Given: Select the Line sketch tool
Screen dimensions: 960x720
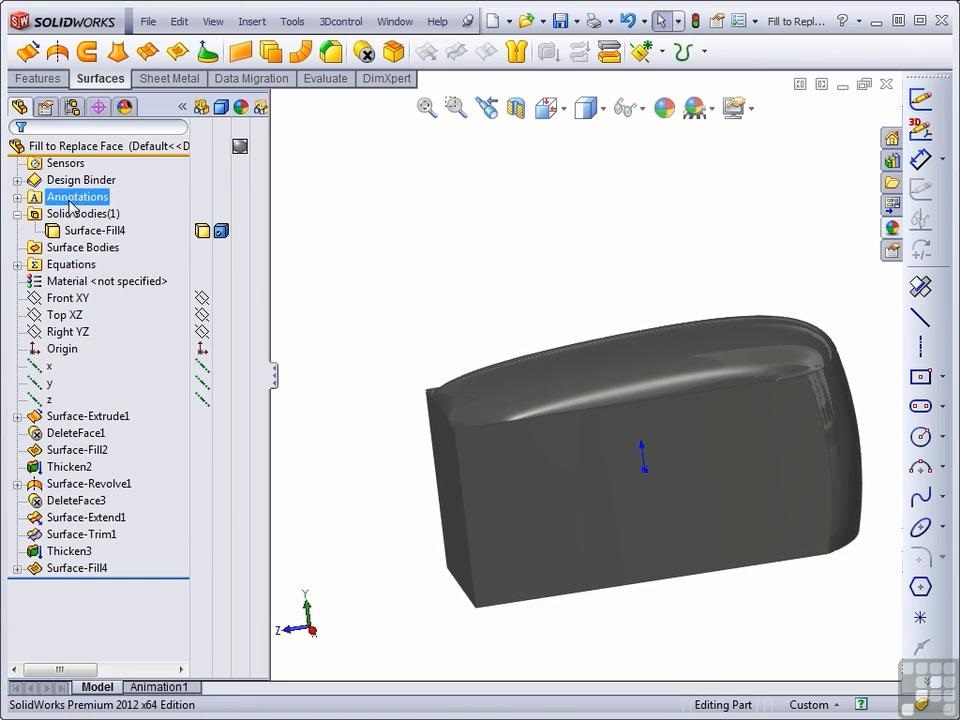Looking at the screenshot, I should pyautogui.click(x=920, y=318).
